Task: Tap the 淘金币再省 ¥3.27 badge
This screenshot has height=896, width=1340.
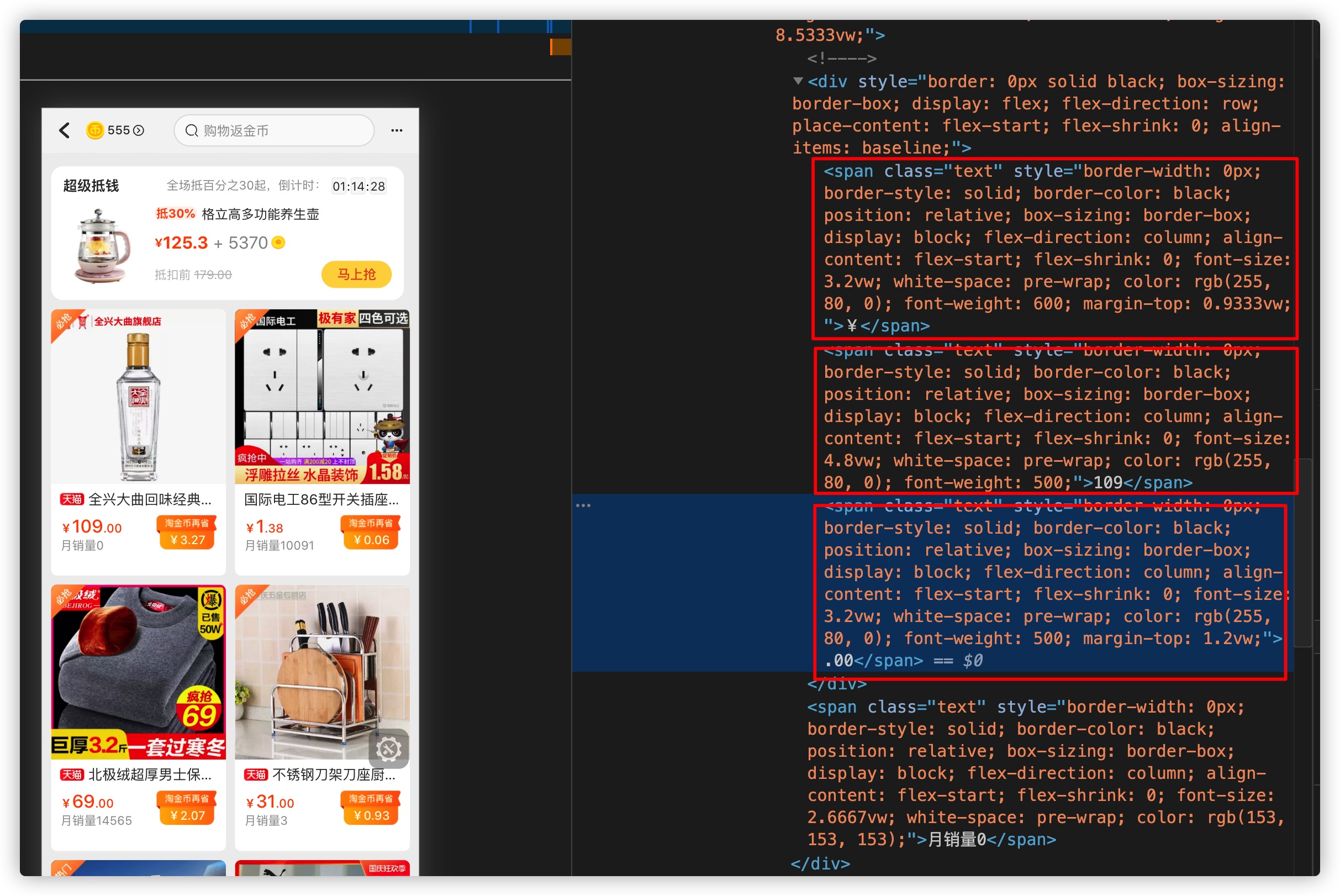Action: coord(187,532)
